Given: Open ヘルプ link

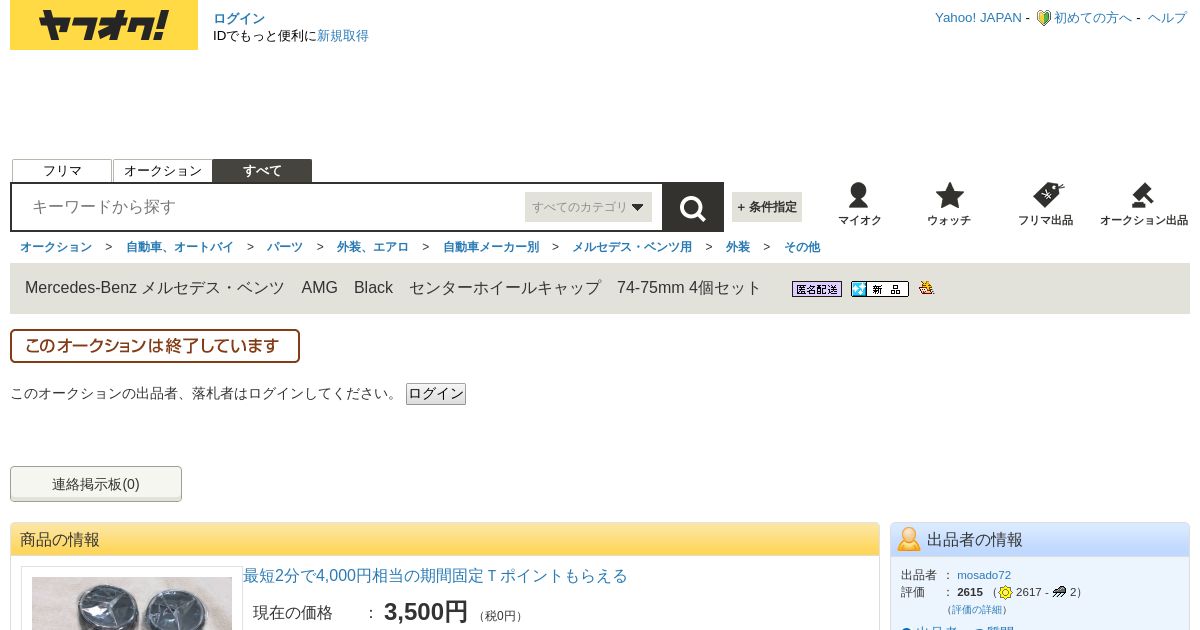Looking at the screenshot, I should click(x=1167, y=18).
